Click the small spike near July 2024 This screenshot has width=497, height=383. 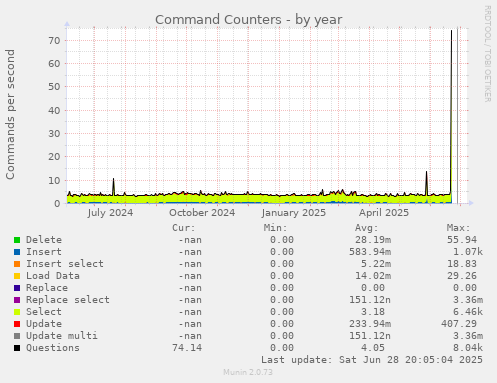(x=113, y=187)
